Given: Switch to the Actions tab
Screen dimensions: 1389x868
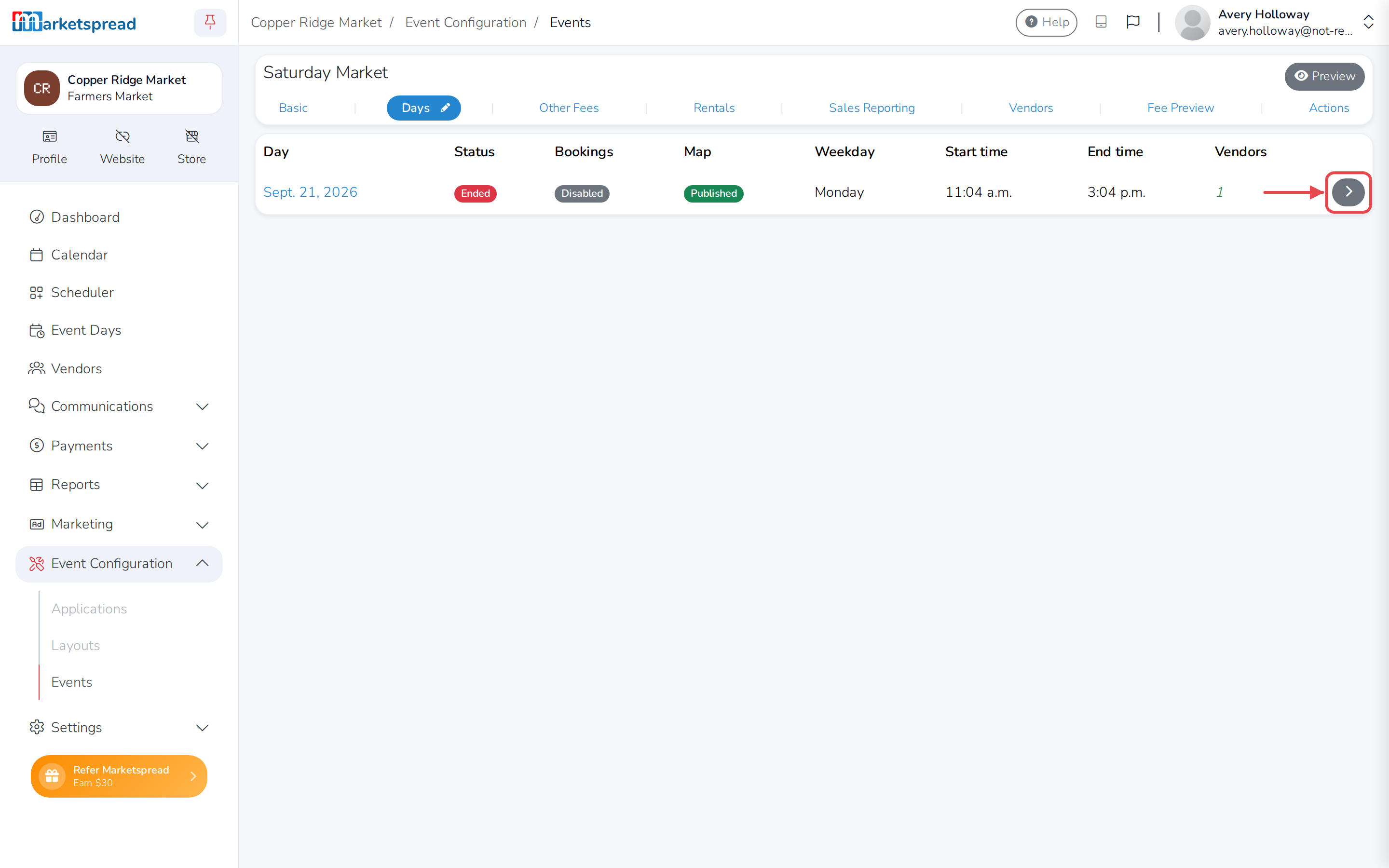Looking at the screenshot, I should [1329, 108].
